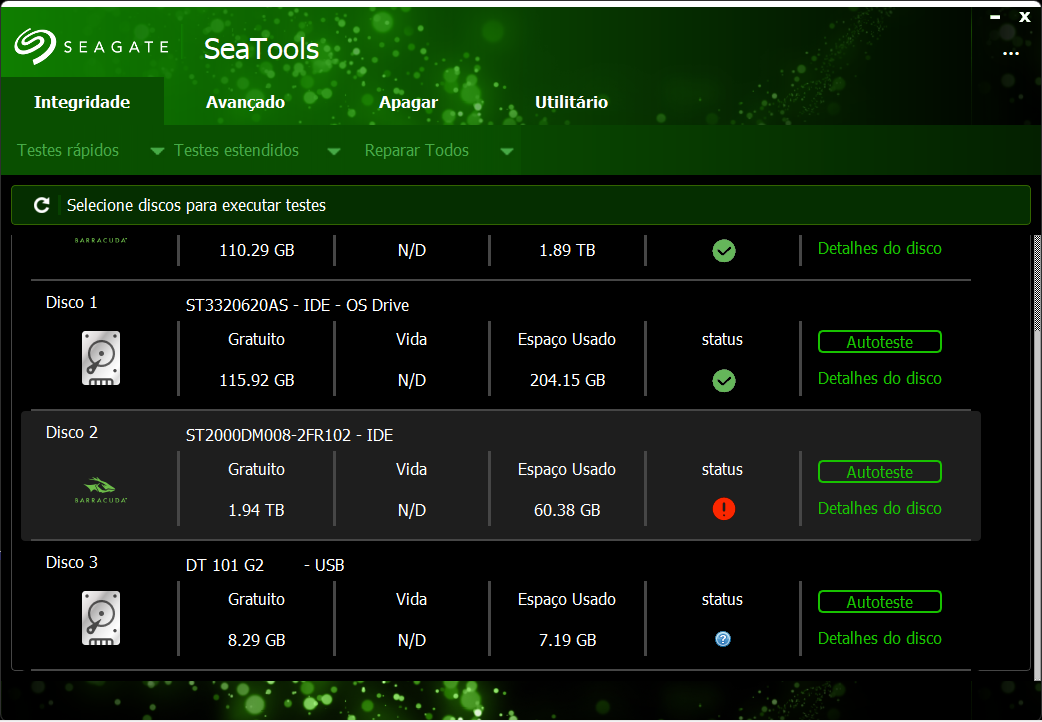Screen dimensions: 1042x722
Task: Click the 204.15 GB used space value
Action: pos(568,380)
